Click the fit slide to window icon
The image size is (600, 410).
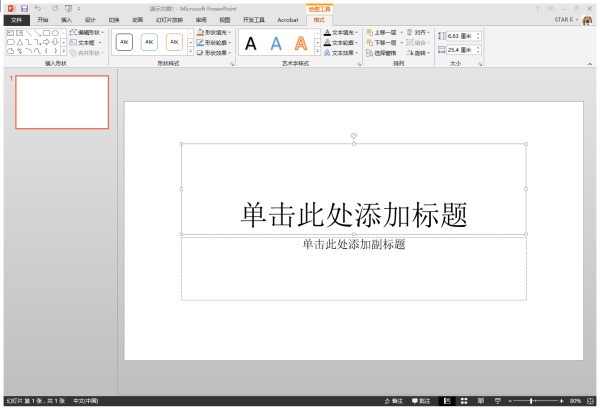(590, 400)
